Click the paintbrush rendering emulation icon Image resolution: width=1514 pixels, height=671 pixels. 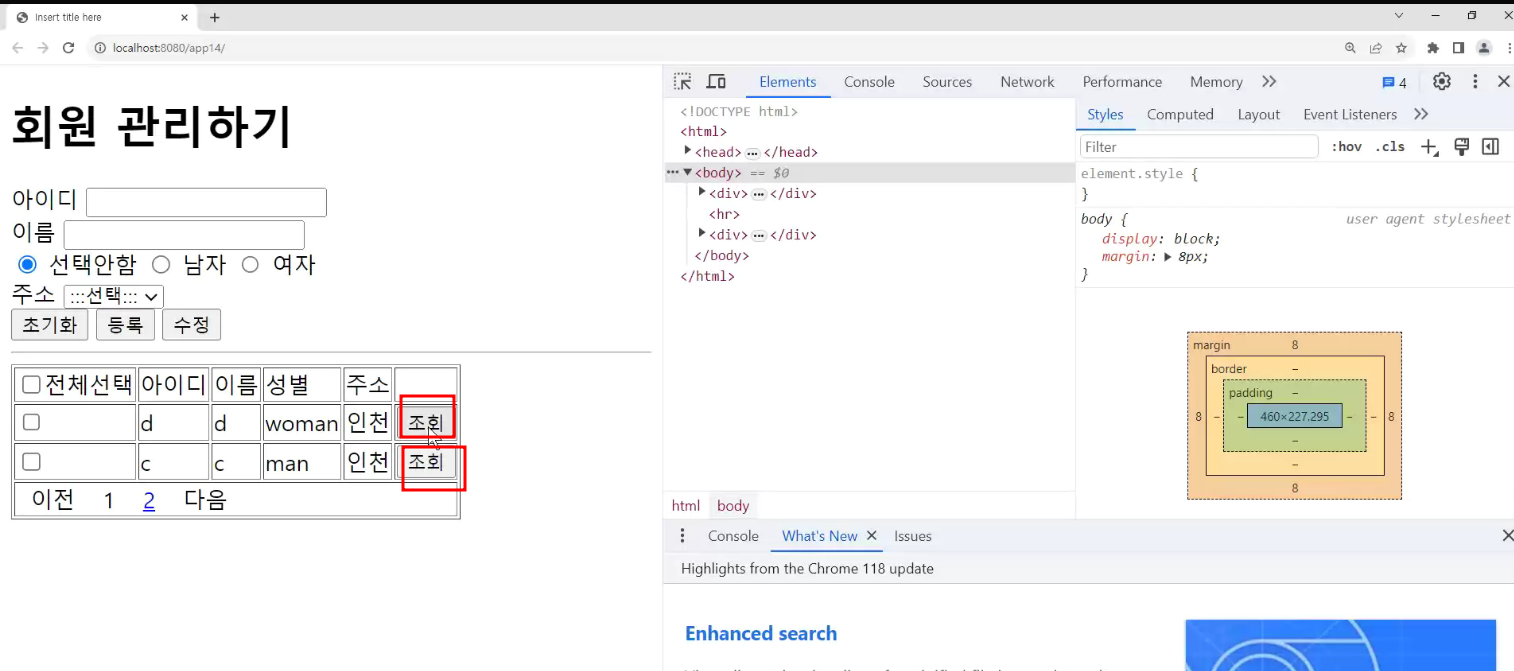(x=1461, y=147)
